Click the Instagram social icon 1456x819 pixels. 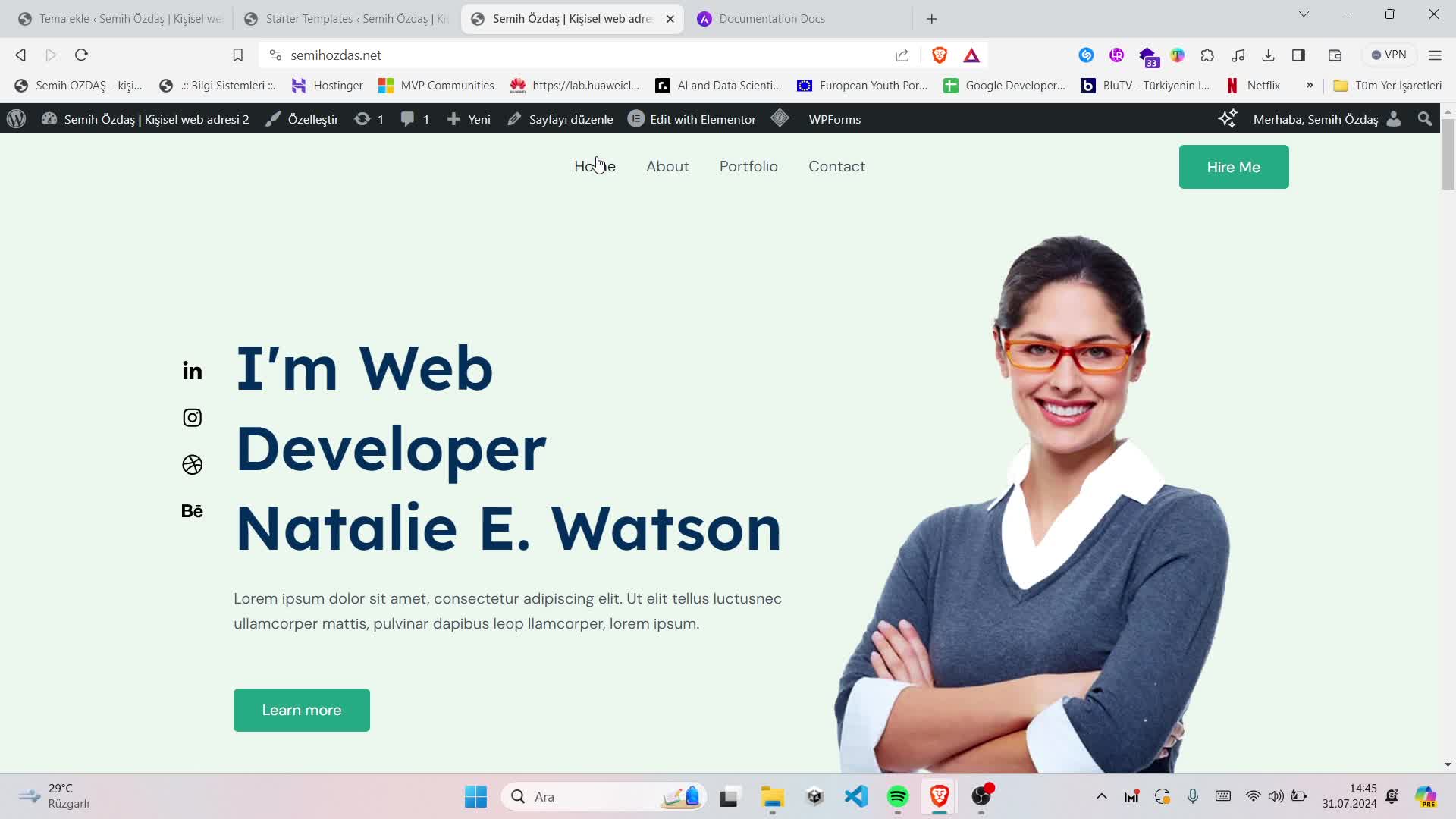(x=192, y=417)
